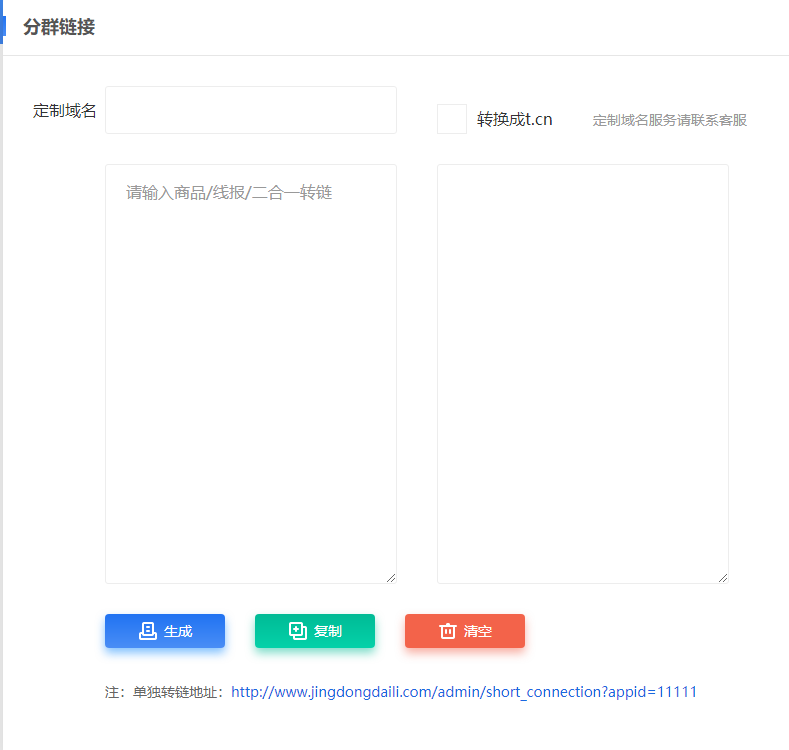This screenshot has height=750, width=789.
Task: Enable the 转换成t.cn checkbox
Action: tap(452, 119)
